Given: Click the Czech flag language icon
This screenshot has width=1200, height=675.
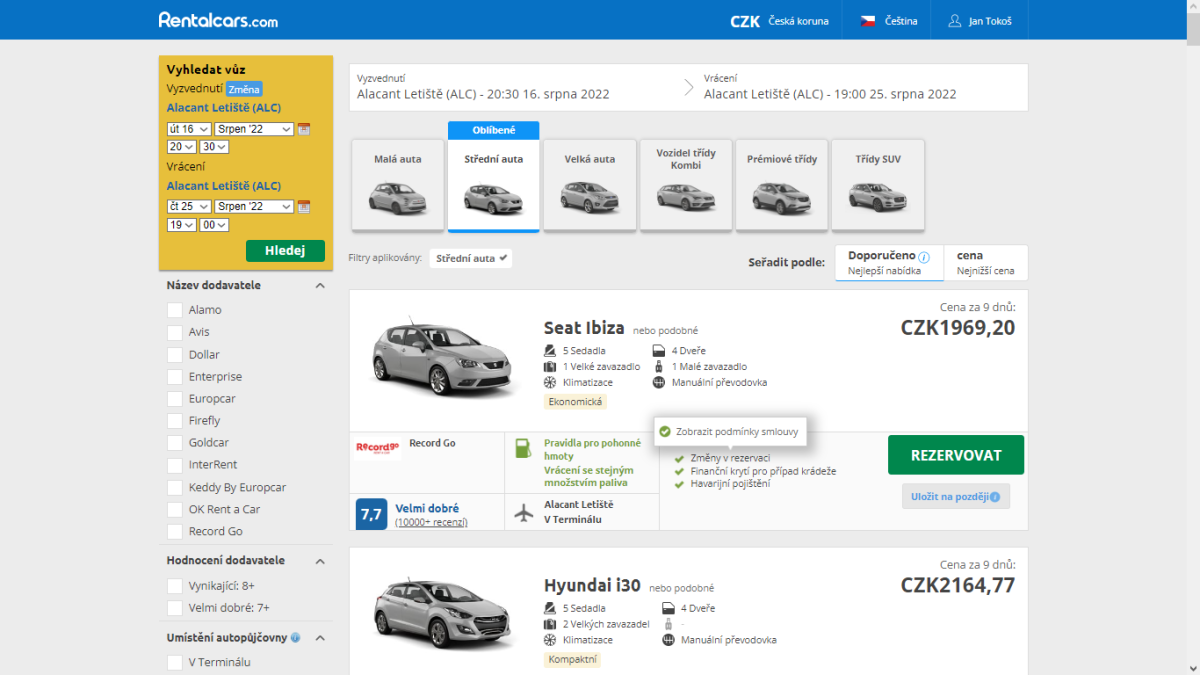Looking at the screenshot, I should tap(868, 21).
